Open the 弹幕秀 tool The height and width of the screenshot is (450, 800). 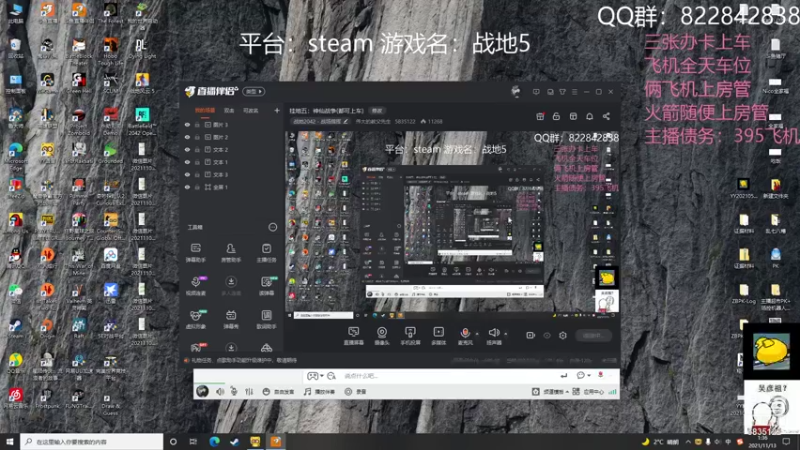tap(231, 319)
